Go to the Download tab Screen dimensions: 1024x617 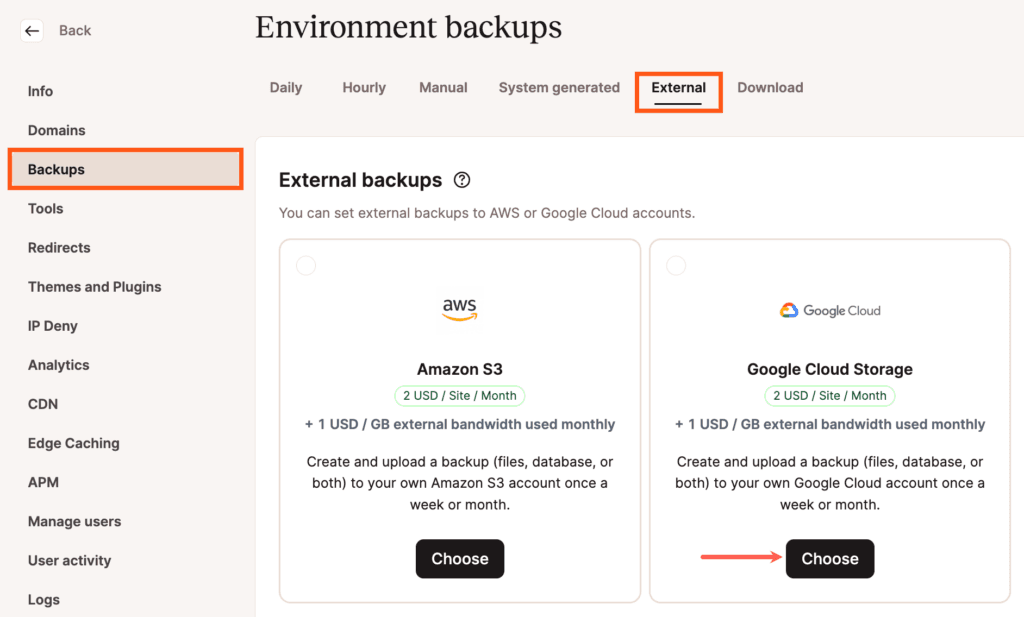click(x=770, y=88)
